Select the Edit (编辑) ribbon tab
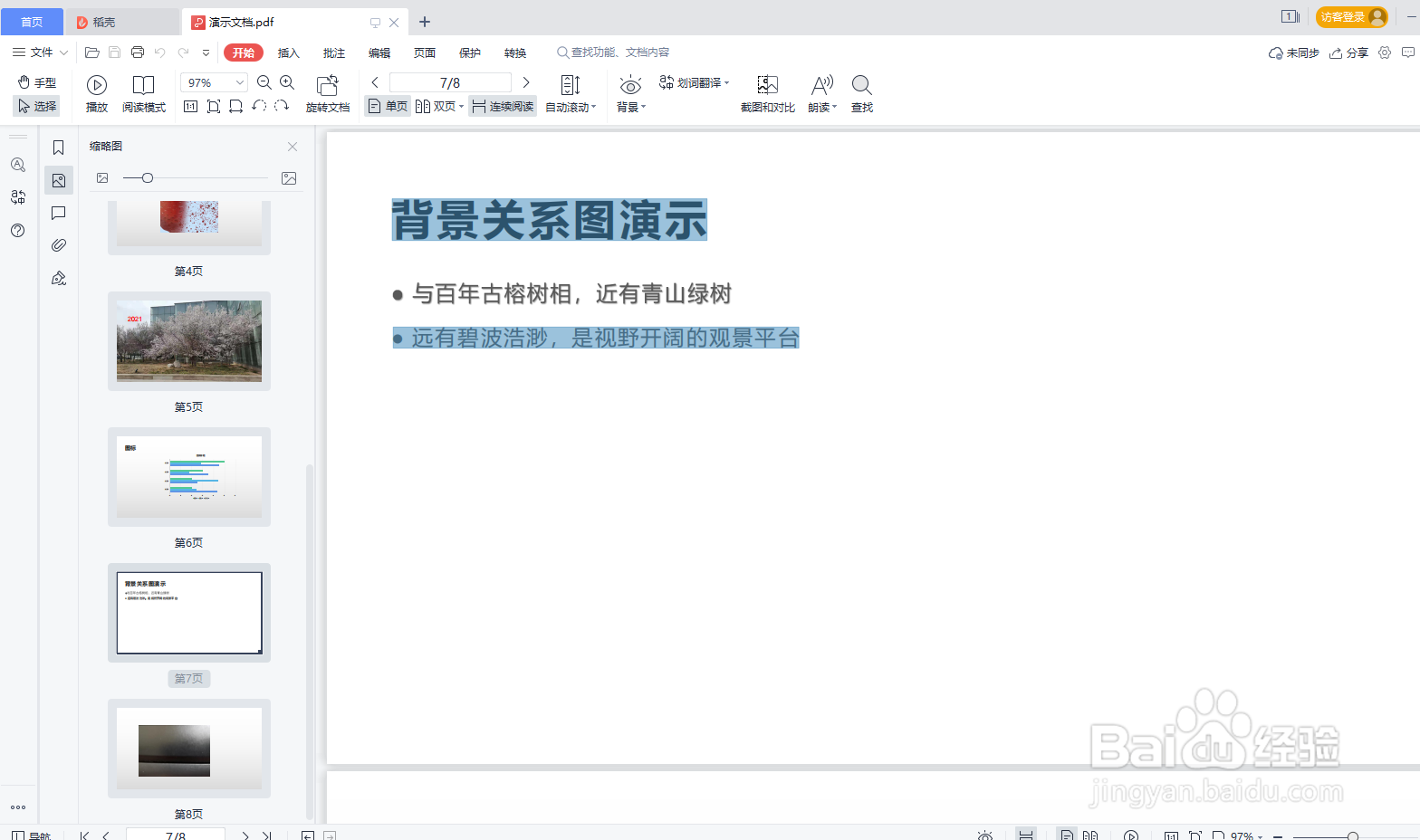The width and height of the screenshot is (1420, 840). (x=379, y=52)
